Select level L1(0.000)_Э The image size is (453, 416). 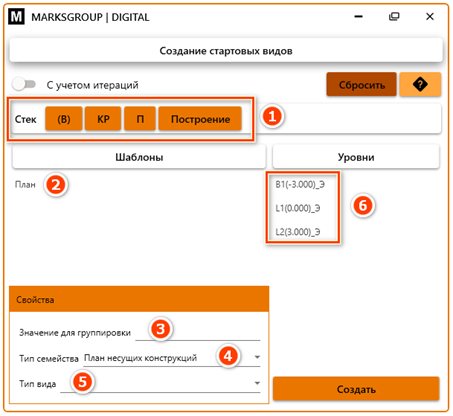[298, 208]
